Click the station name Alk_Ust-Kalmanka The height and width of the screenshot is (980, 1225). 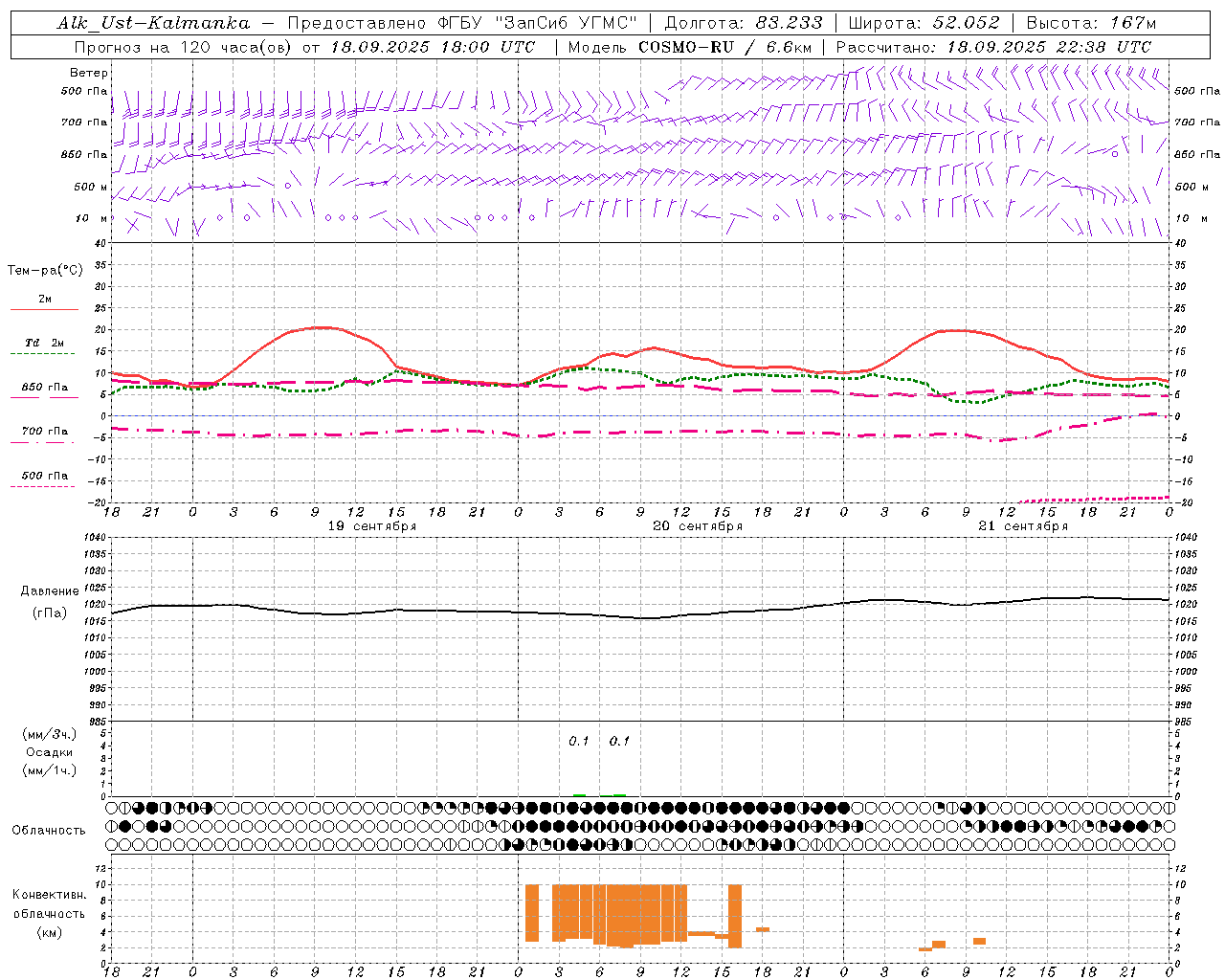153,23
